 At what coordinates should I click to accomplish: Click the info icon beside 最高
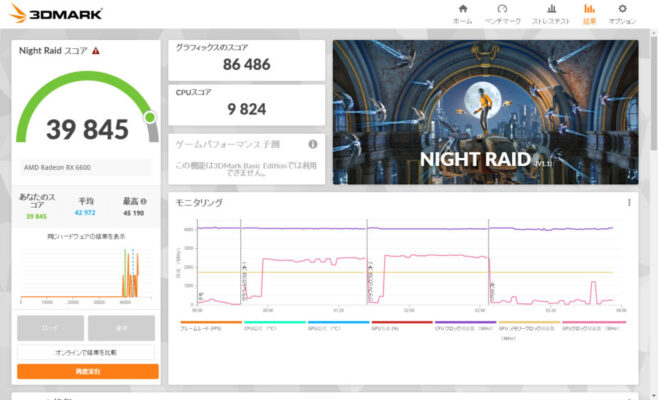point(144,201)
